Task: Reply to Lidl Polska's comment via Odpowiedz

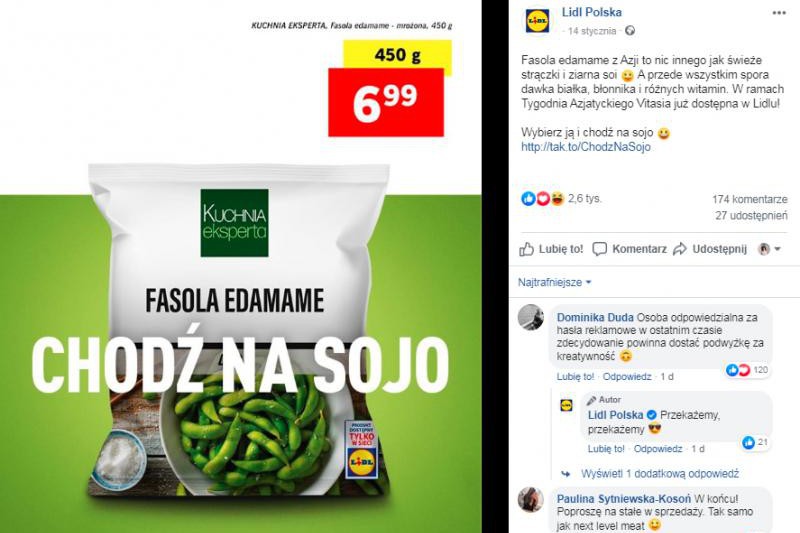Action: coord(658,449)
